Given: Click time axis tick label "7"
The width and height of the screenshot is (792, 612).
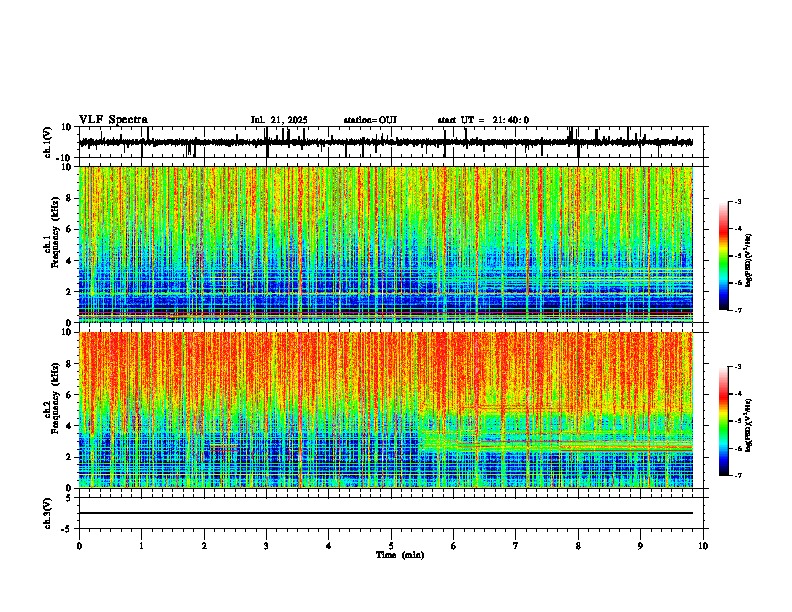Looking at the screenshot, I should [x=516, y=546].
